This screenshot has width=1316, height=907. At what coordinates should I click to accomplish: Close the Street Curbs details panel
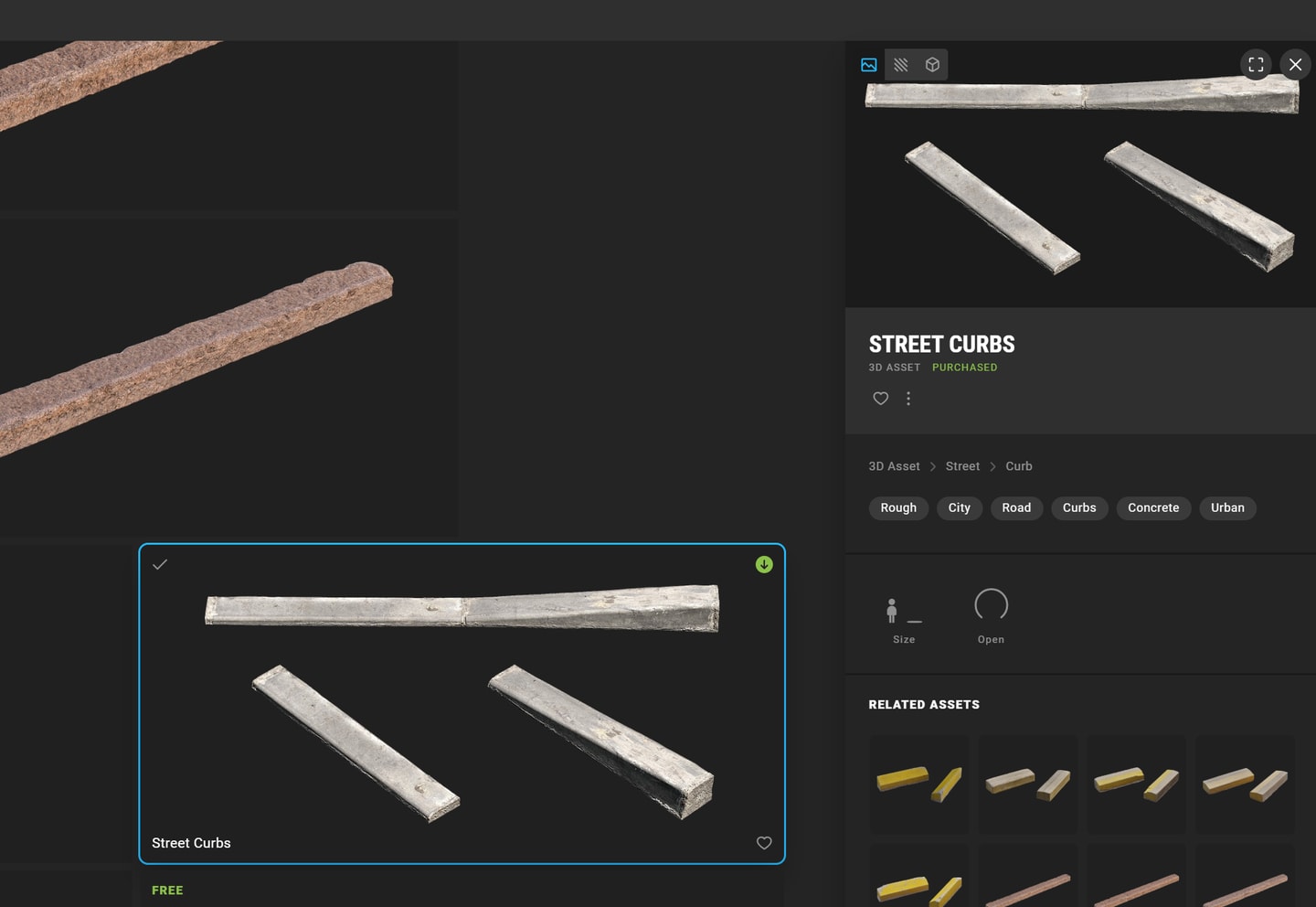[1295, 64]
